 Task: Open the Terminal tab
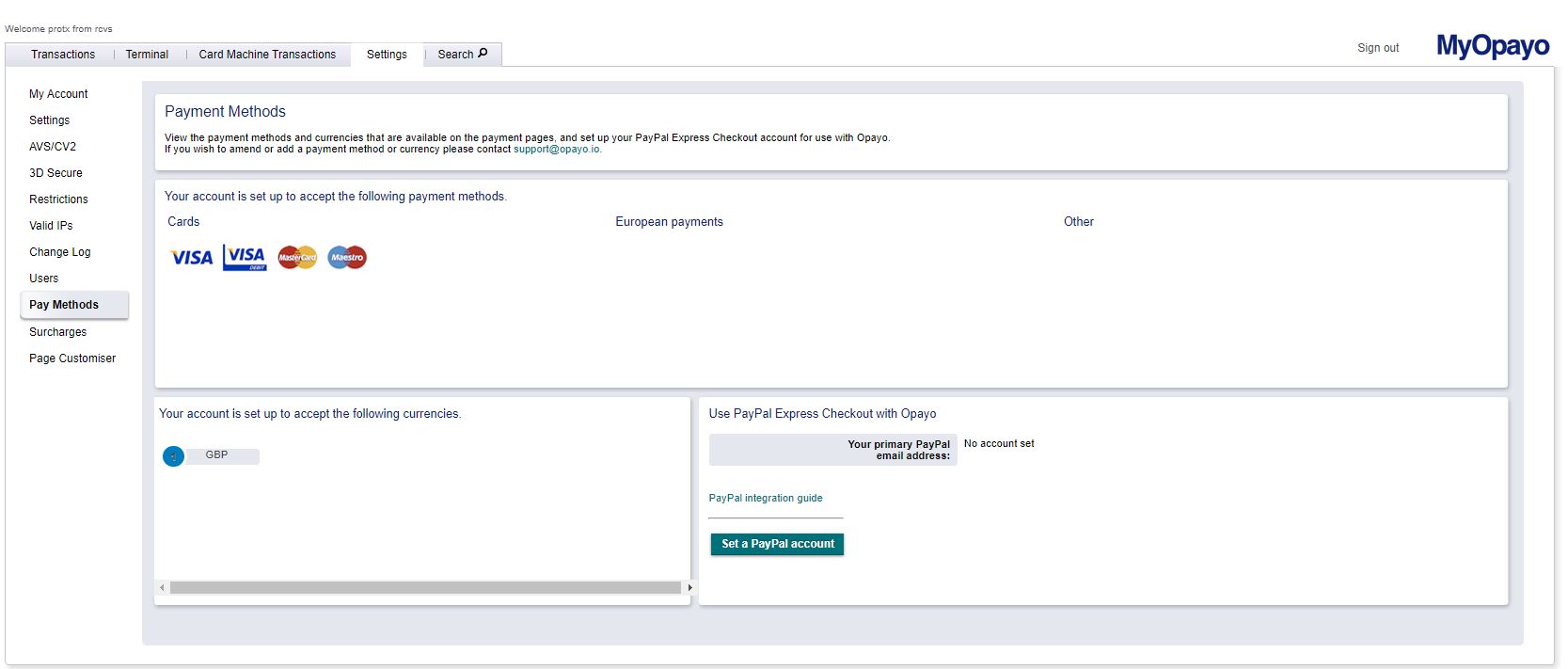148,55
